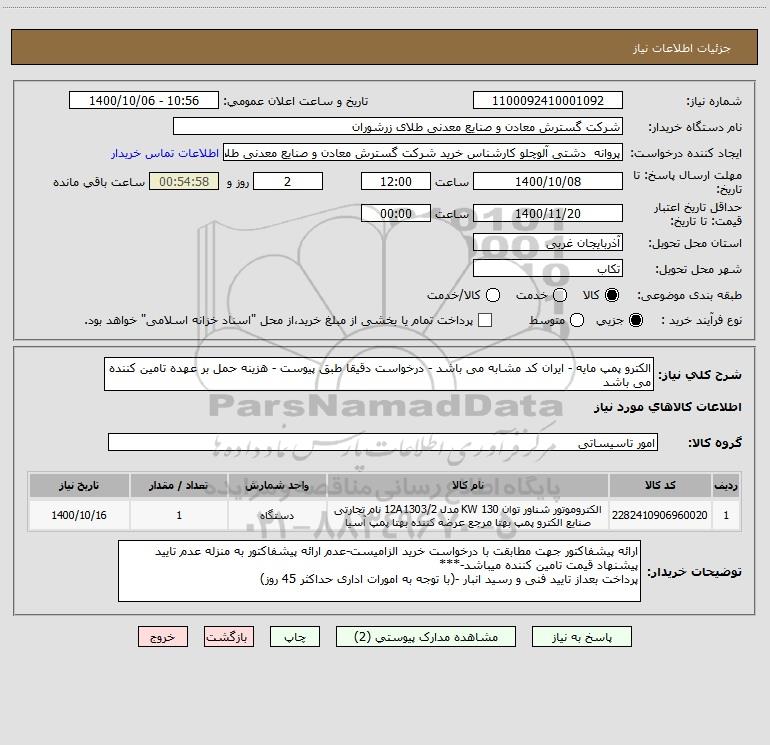Click the نام کالا column header
Image resolution: width=770 pixels, height=745 pixels.
(468, 485)
